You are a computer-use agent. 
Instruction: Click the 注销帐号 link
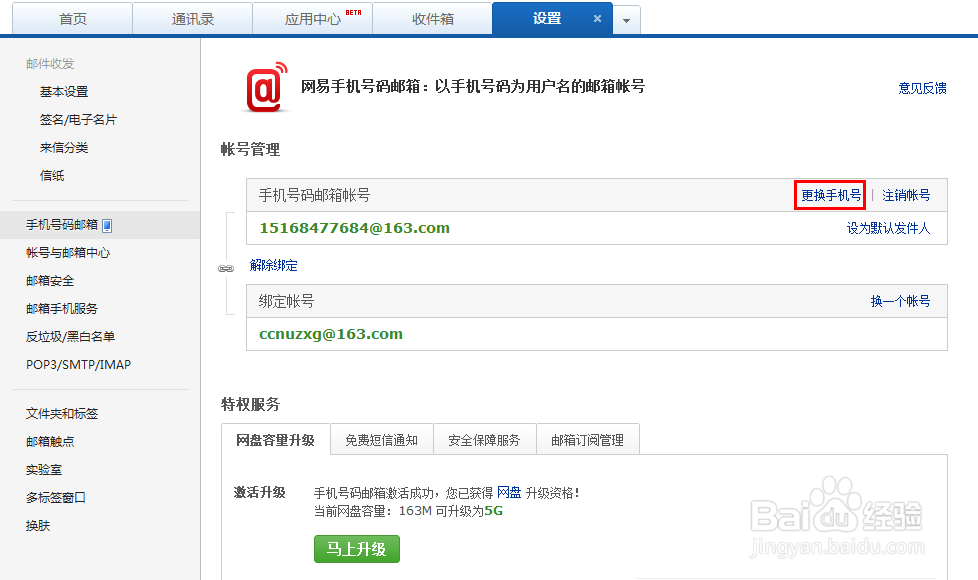[906, 195]
